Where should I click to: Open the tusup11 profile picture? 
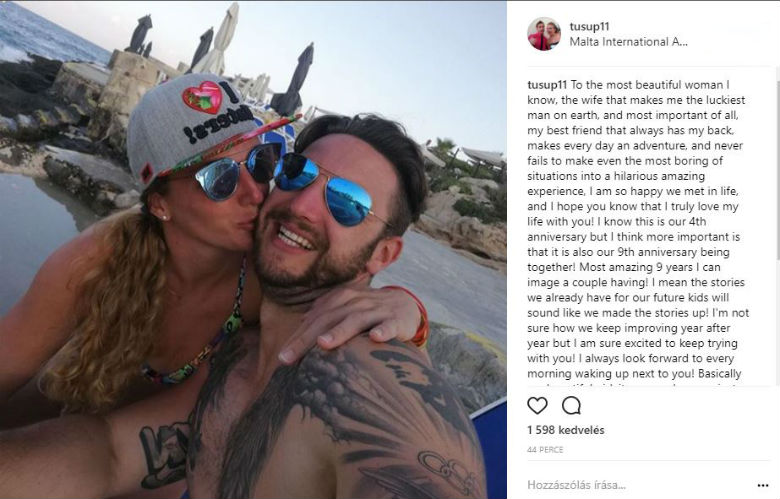[544, 34]
